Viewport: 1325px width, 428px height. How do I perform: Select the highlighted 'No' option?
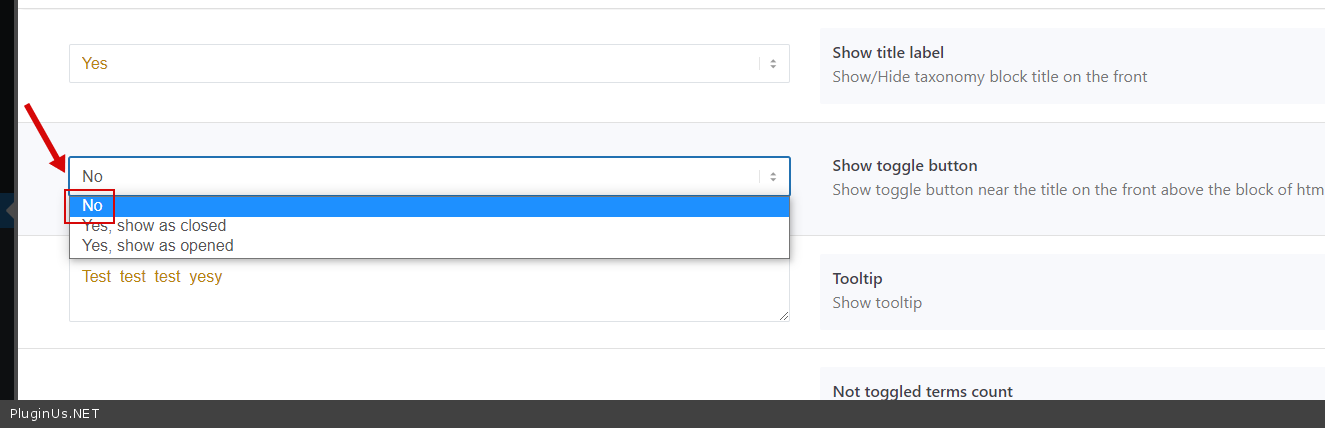pyautogui.click(x=92, y=206)
